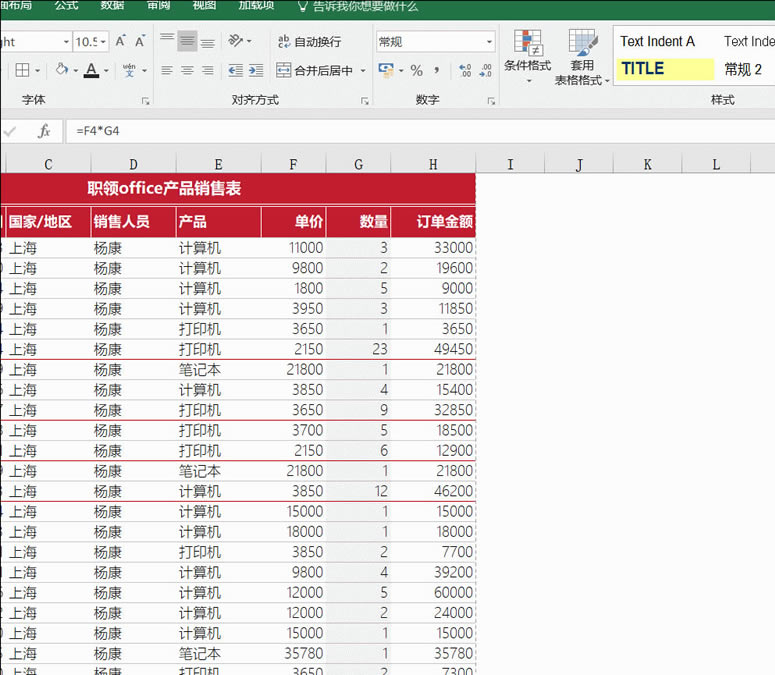This screenshot has height=675, width=775.
Task: Toggle horizontal center alignment
Action: point(187,71)
